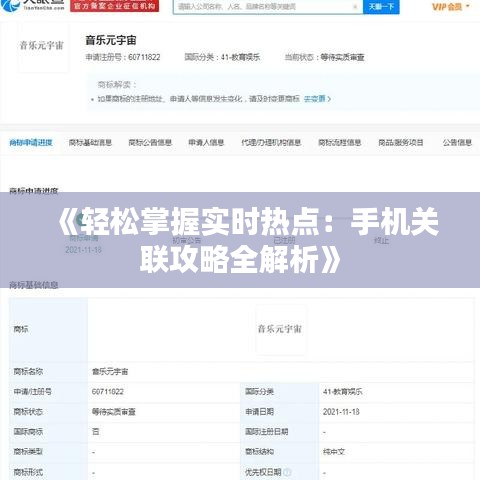
Task: Select 国际分类 41-教育娱乐 header text
Action: 222,57
